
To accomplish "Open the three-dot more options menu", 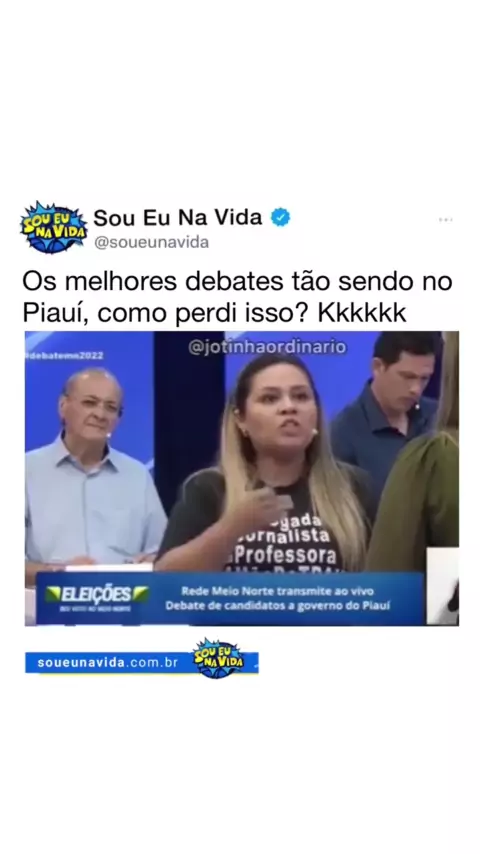I will coord(445,219).
